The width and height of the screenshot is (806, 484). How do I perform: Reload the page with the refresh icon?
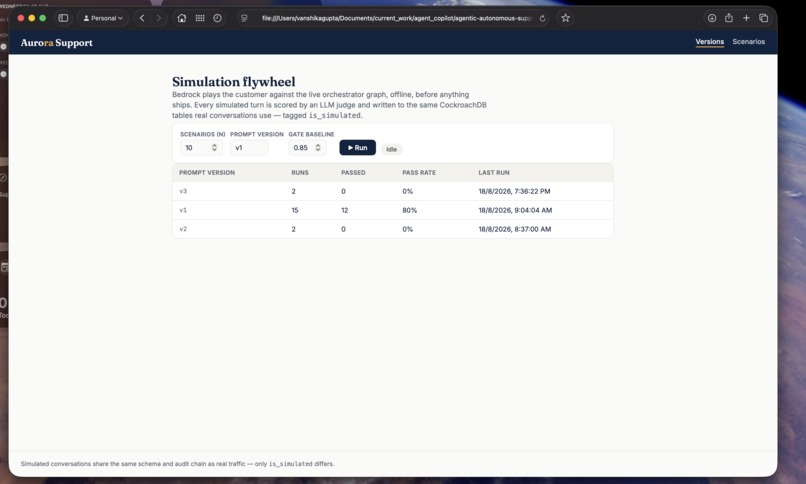[x=542, y=18]
